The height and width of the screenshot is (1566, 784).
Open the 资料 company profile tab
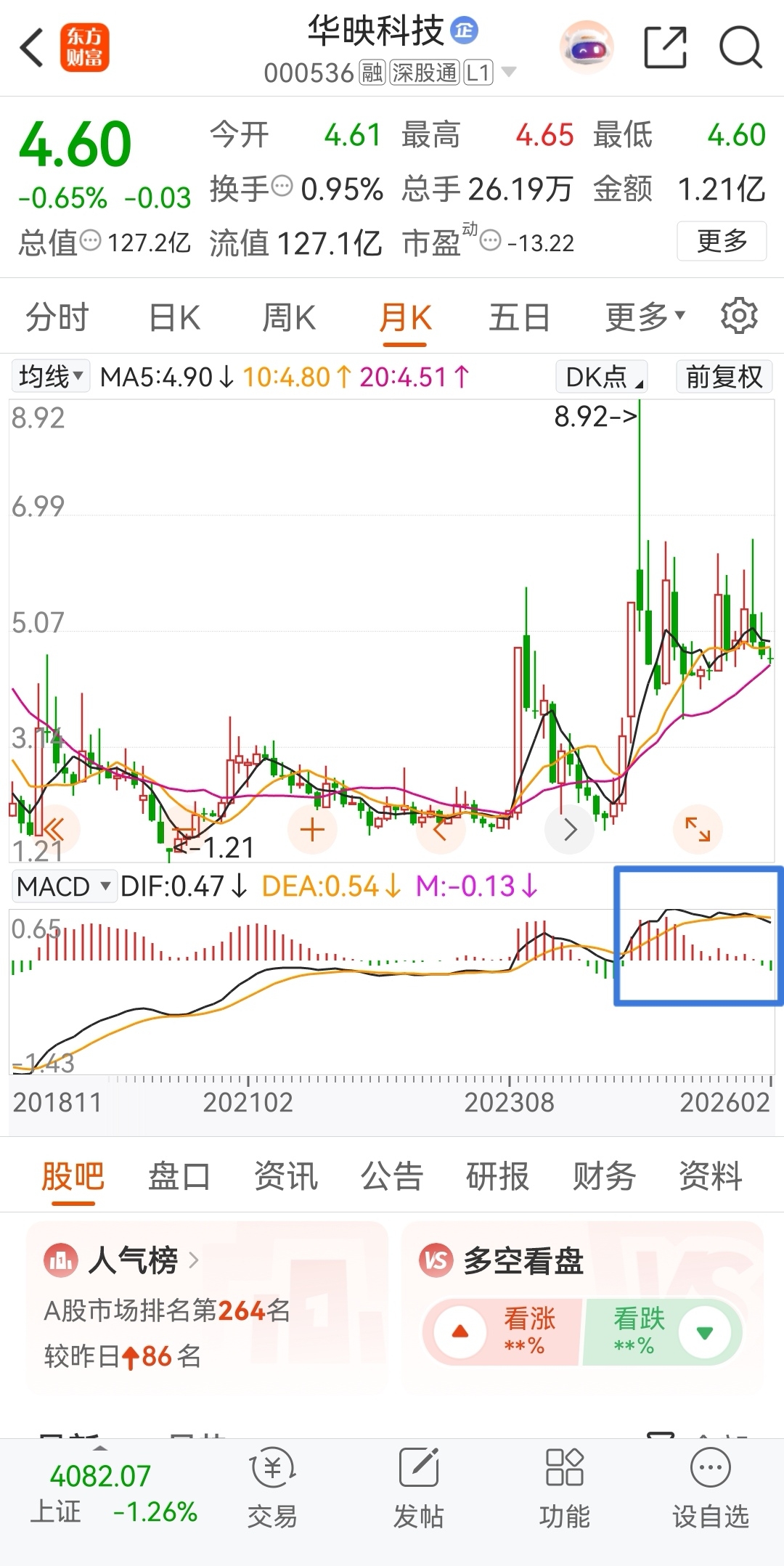click(710, 1175)
